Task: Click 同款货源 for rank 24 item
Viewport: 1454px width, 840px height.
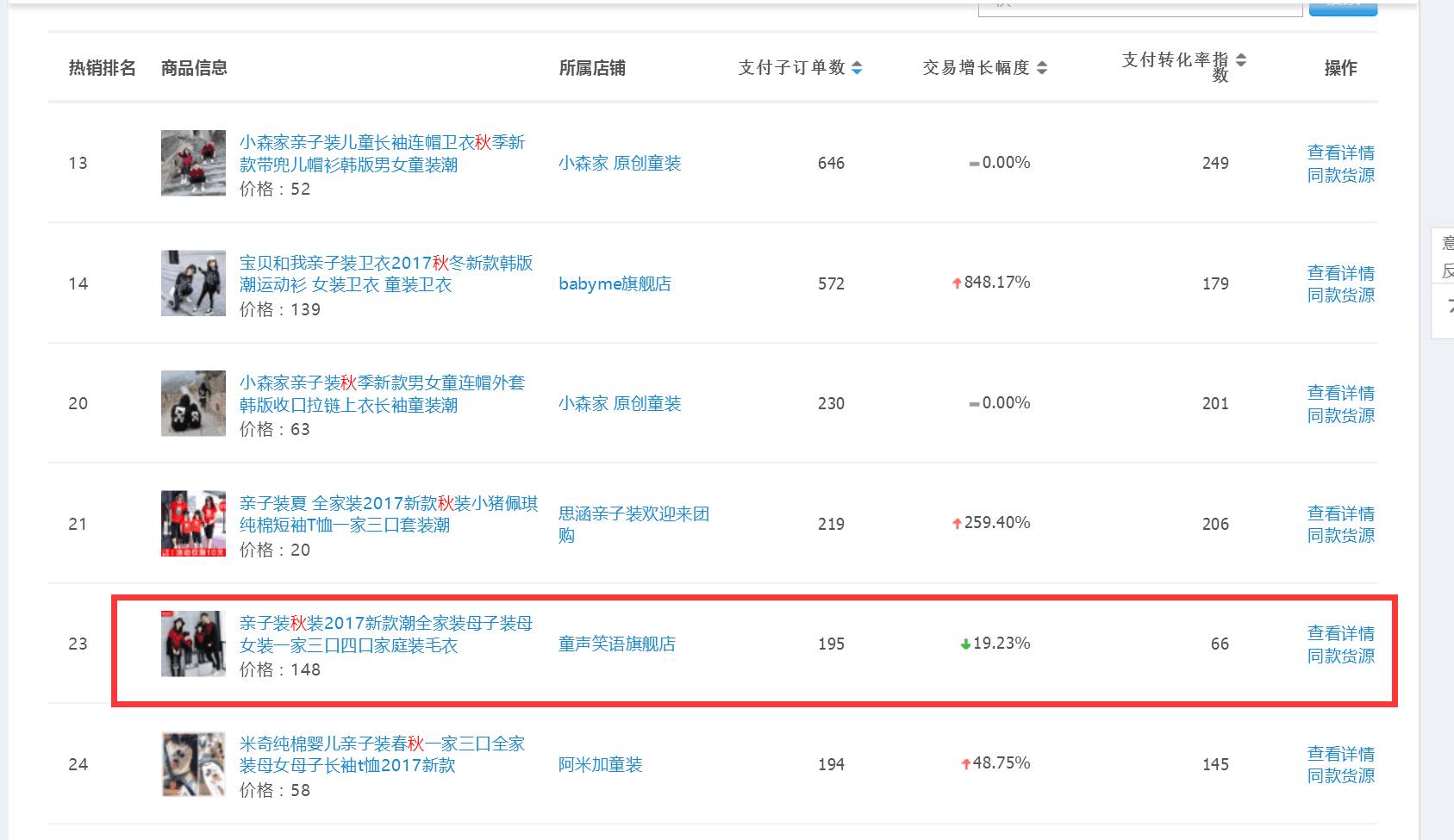Action: pyautogui.click(x=1341, y=775)
